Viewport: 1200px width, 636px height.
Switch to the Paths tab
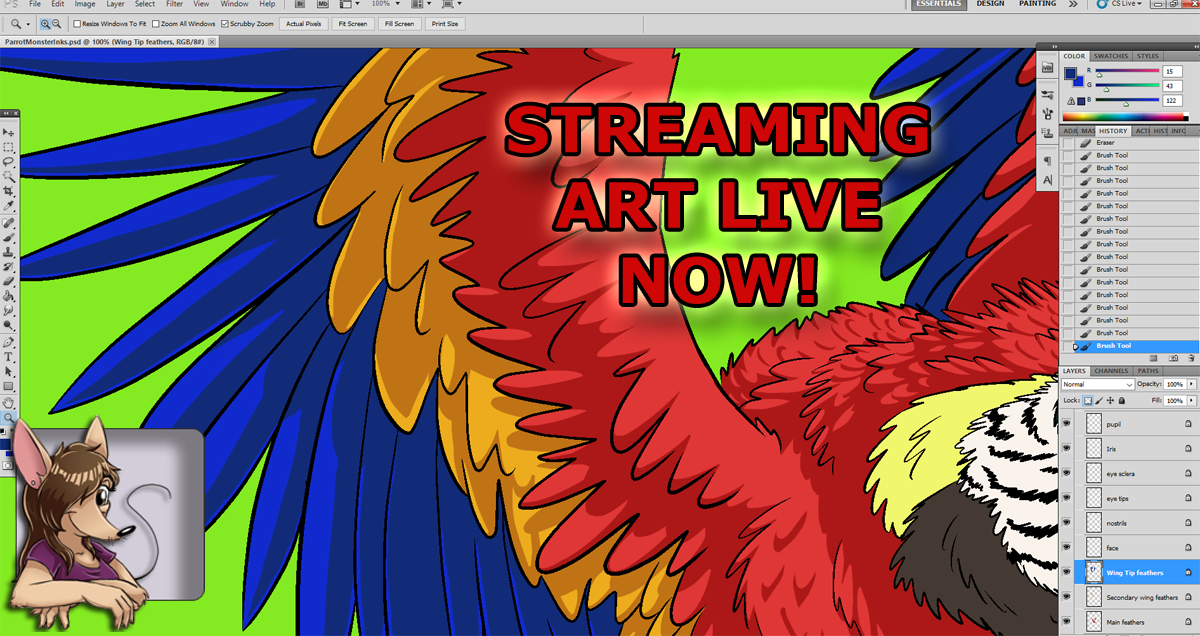pos(1148,371)
